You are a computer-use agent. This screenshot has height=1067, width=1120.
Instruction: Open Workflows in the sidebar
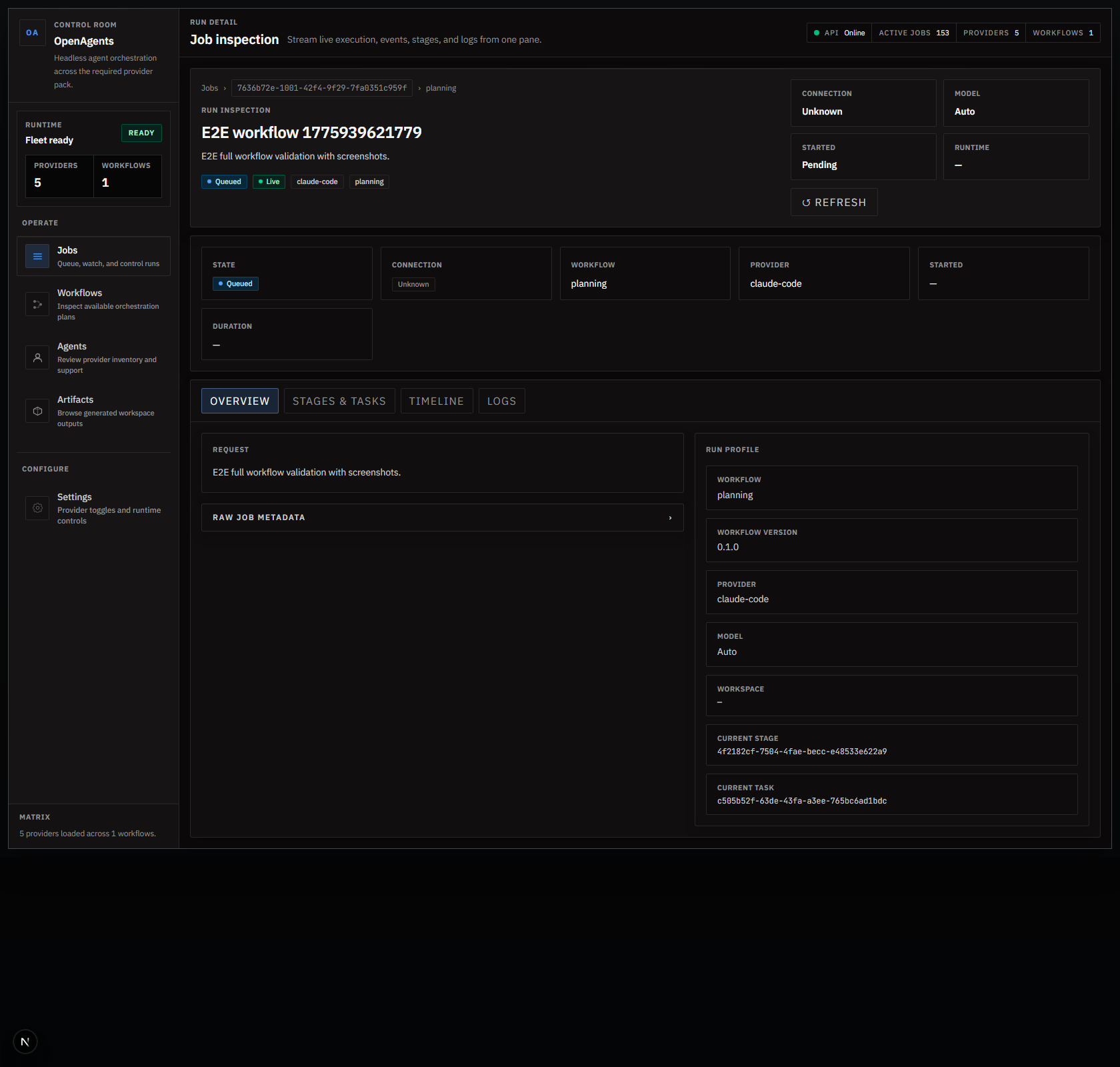93,304
